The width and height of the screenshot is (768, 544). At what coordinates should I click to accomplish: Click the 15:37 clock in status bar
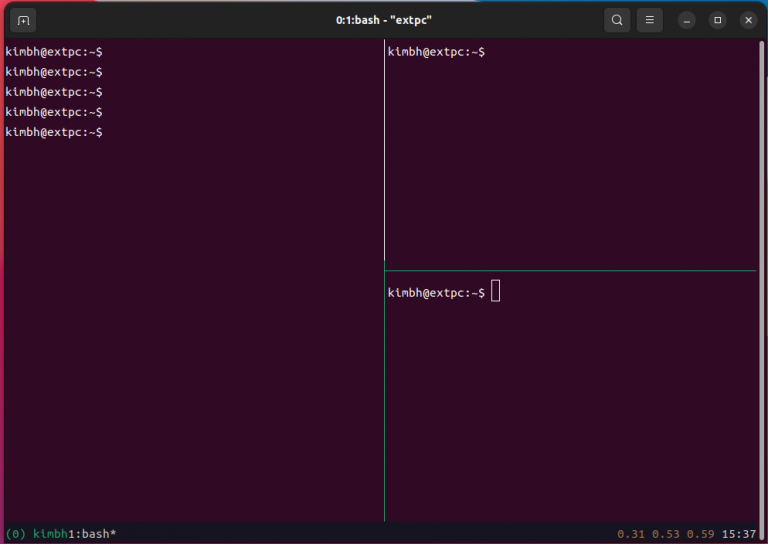pyautogui.click(x=737, y=534)
